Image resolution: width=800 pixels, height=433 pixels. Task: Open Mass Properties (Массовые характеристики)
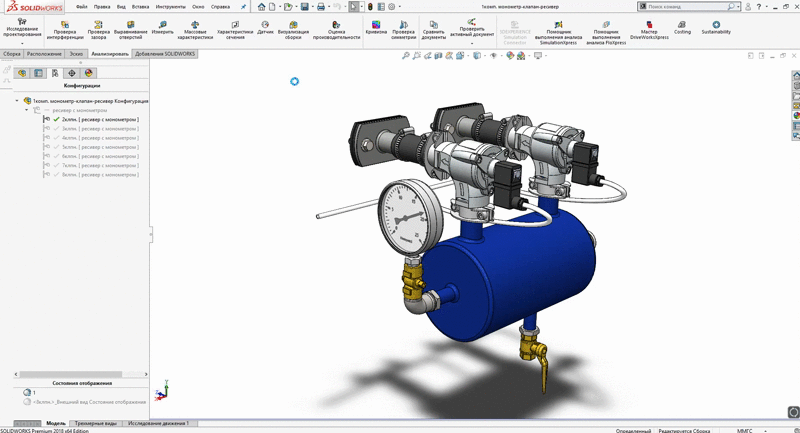click(x=195, y=30)
